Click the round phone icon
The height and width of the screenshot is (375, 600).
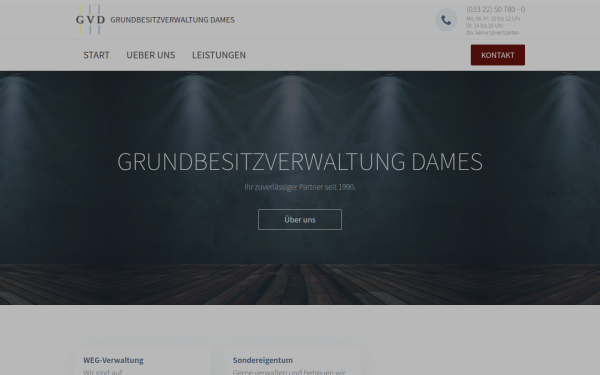pos(446,20)
